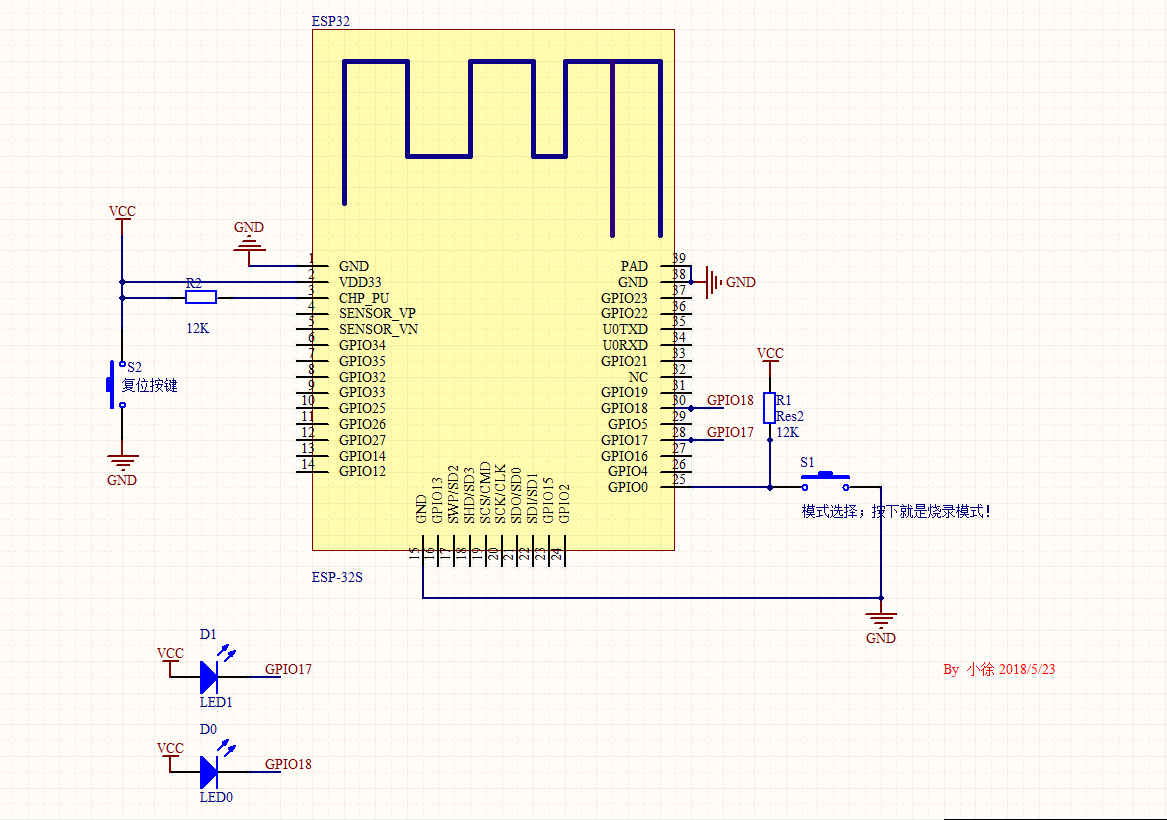Click the GPIO17 net label at pin 28
The width and height of the screenshot is (1167, 820).
point(730,432)
